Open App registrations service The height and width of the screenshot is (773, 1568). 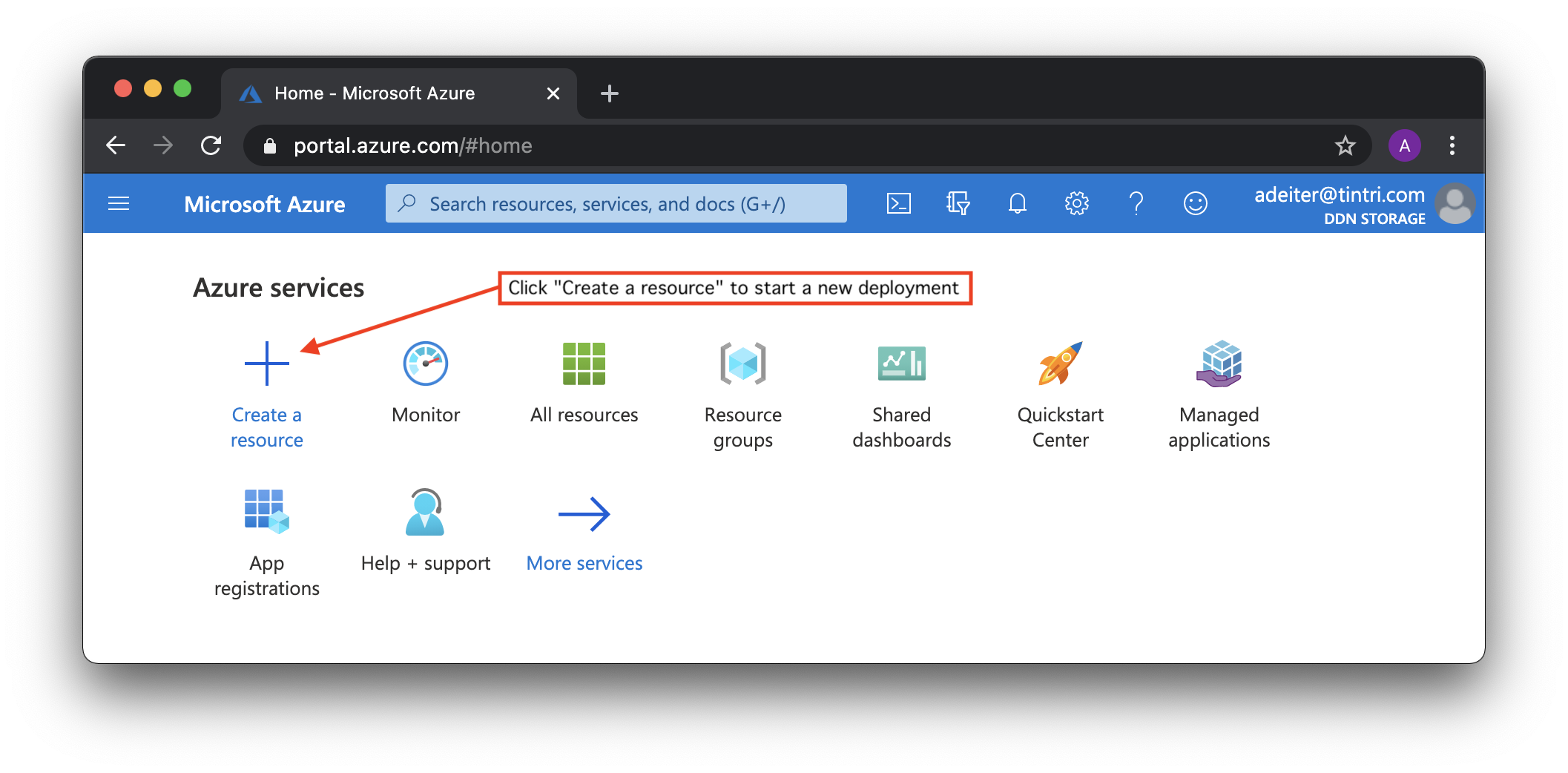[266, 512]
